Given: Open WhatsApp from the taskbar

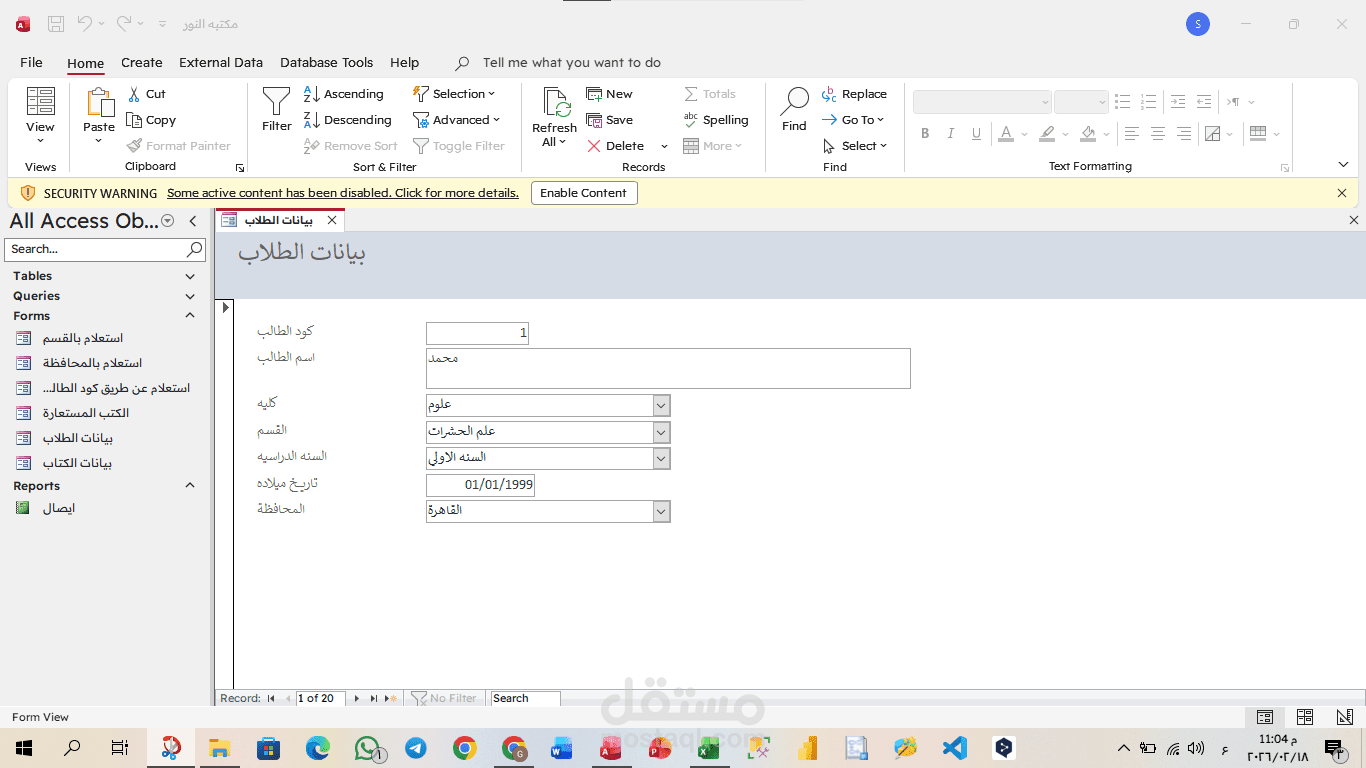Looking at the screenshot, I should pyautogui.click(x=367, y=747).
